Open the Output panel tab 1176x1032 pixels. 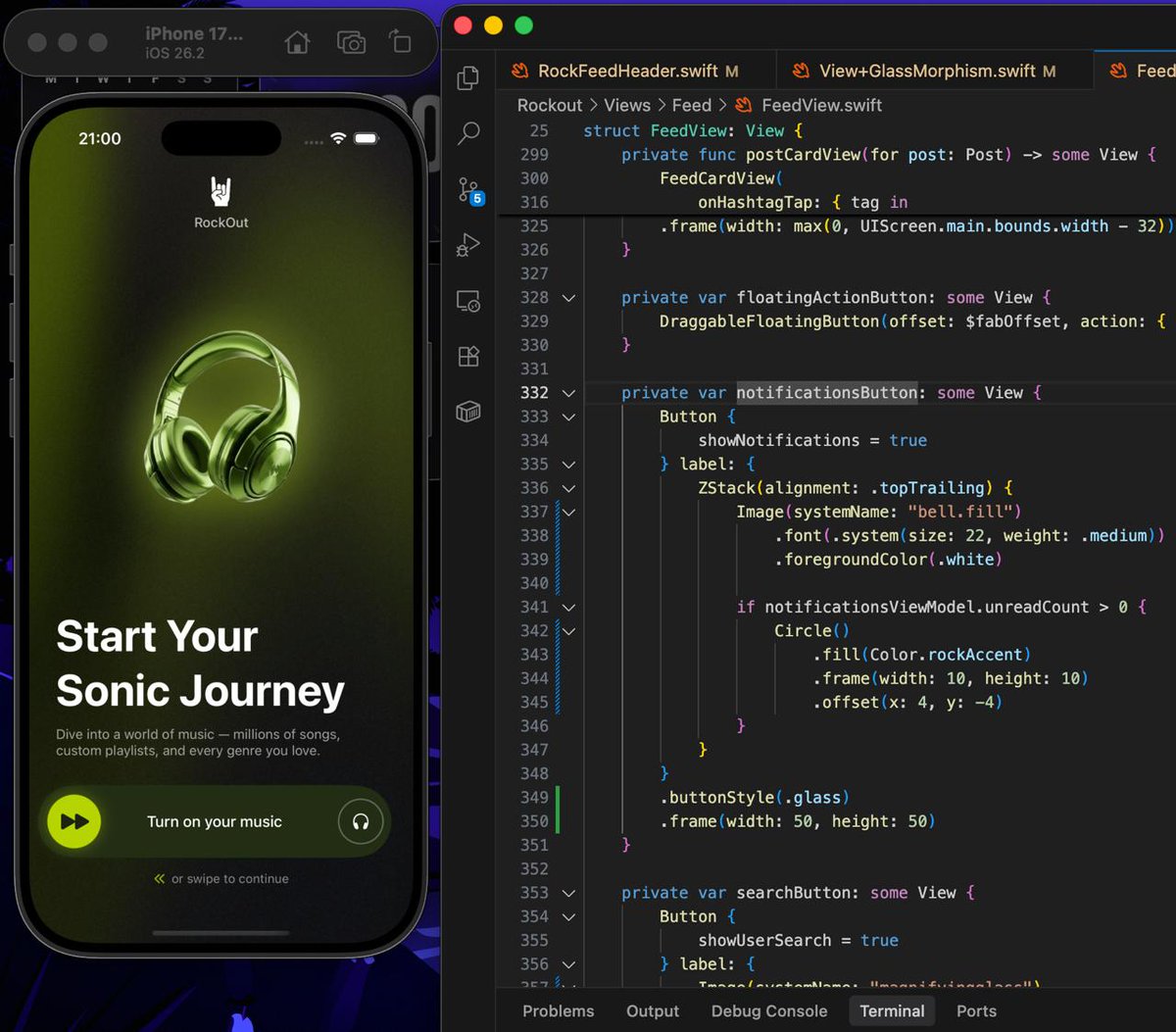(653, 1010)
